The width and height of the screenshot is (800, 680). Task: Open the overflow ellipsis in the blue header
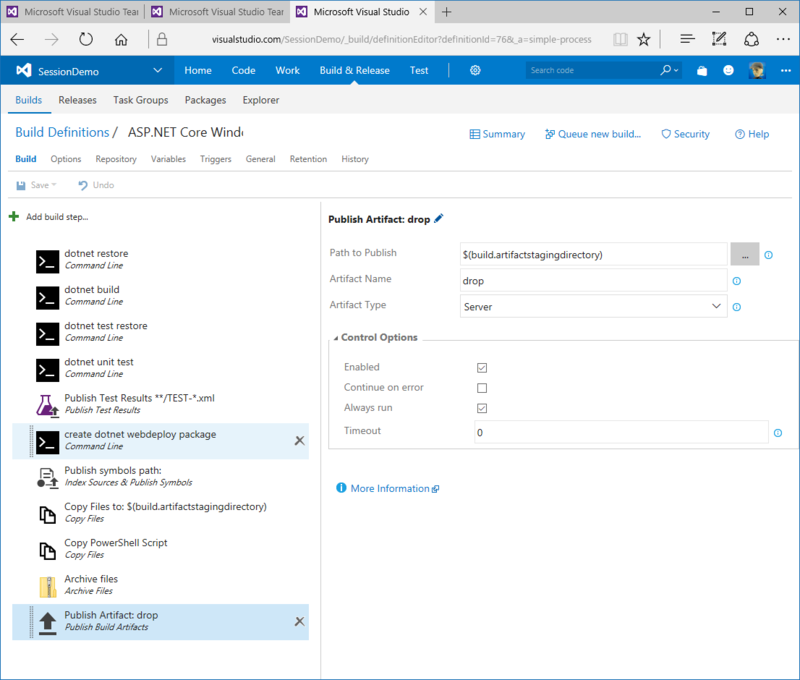pyautogui.click(x=785, y=70)
